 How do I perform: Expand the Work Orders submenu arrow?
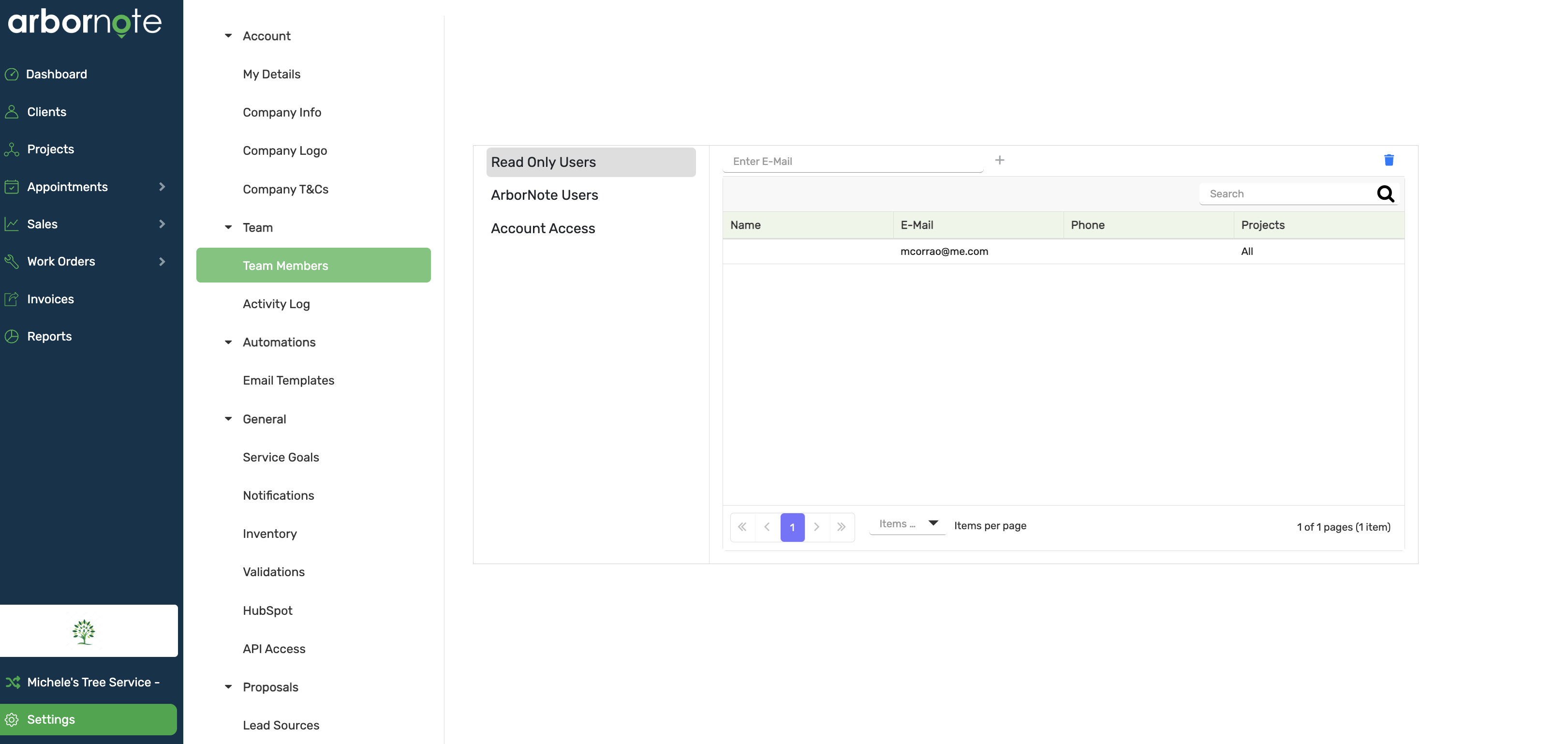coord(162,261)
